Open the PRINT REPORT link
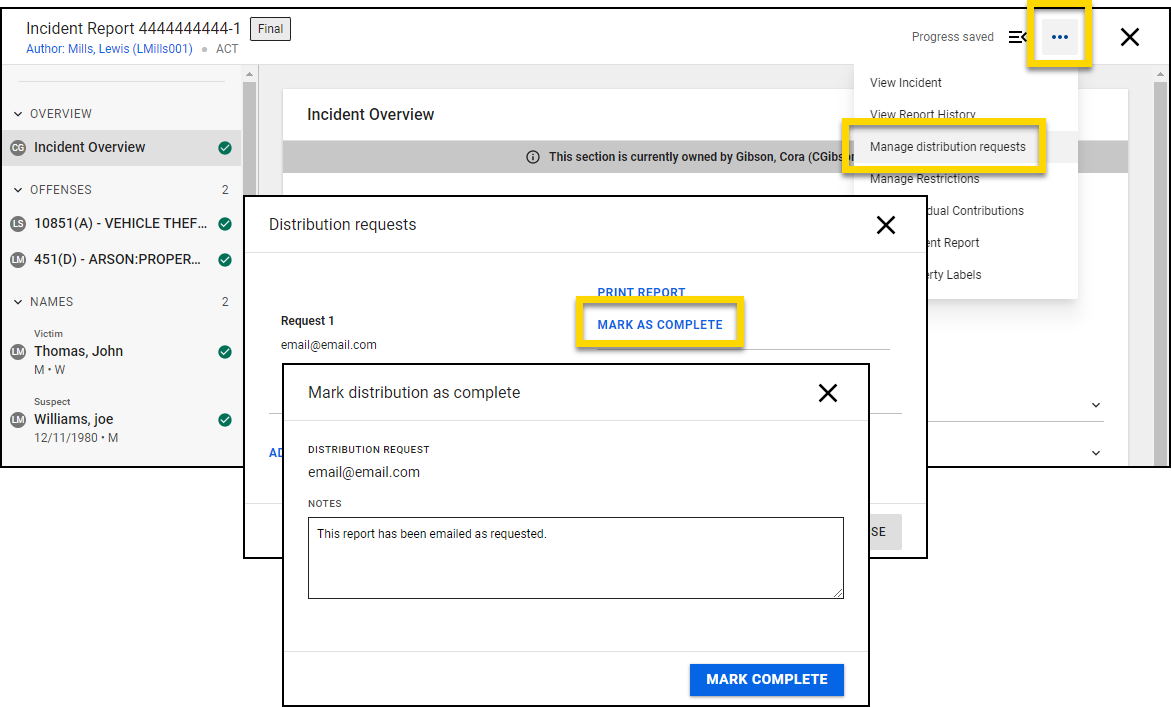The width and height of the screenshot is (1171, 707). [x=641, y=292]
